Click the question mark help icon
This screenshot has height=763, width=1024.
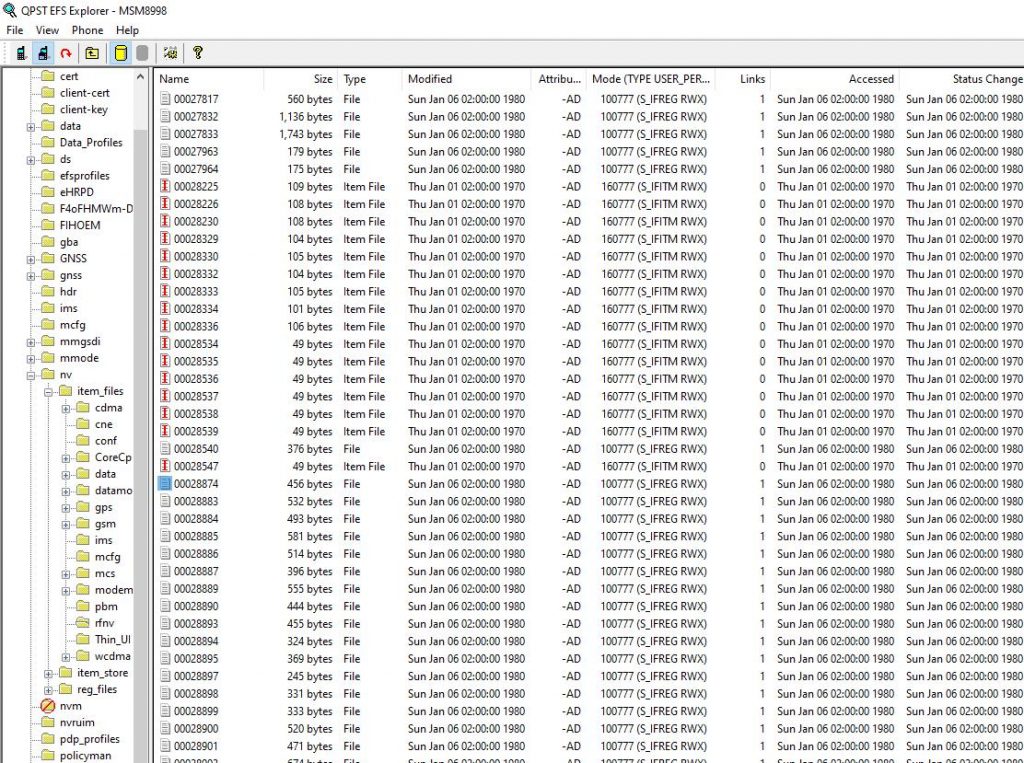click(198, 53)
